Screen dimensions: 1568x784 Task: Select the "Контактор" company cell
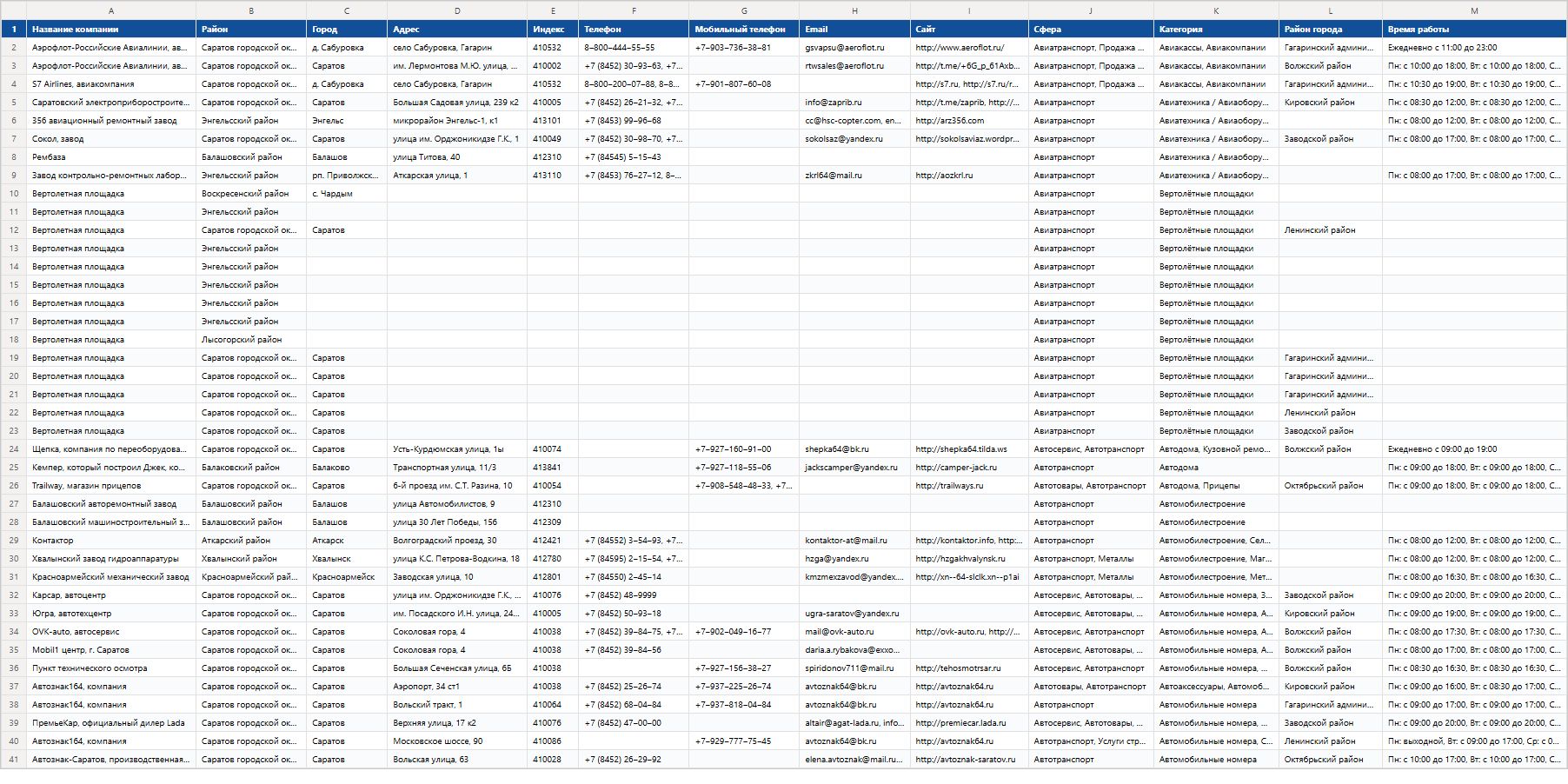pos(111,541)
